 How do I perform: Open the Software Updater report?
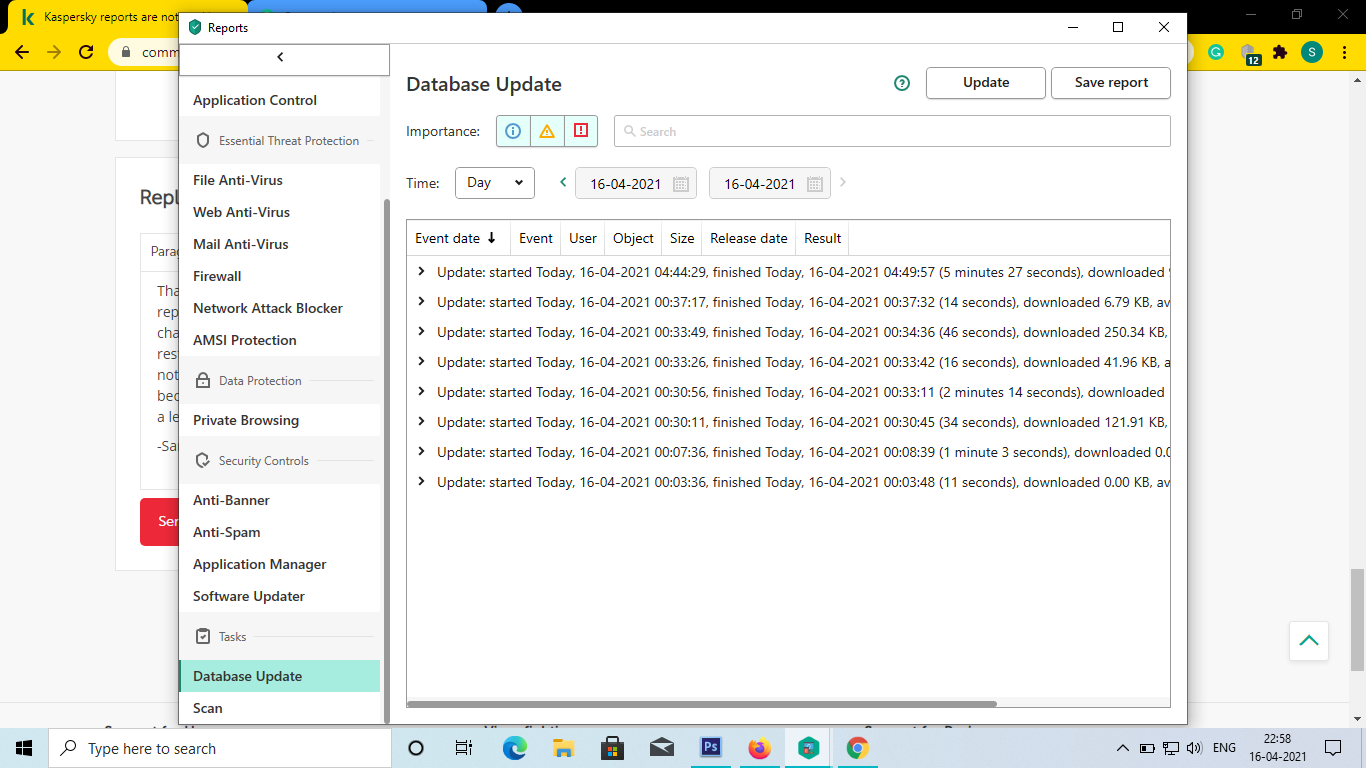(x=279, y=596)
